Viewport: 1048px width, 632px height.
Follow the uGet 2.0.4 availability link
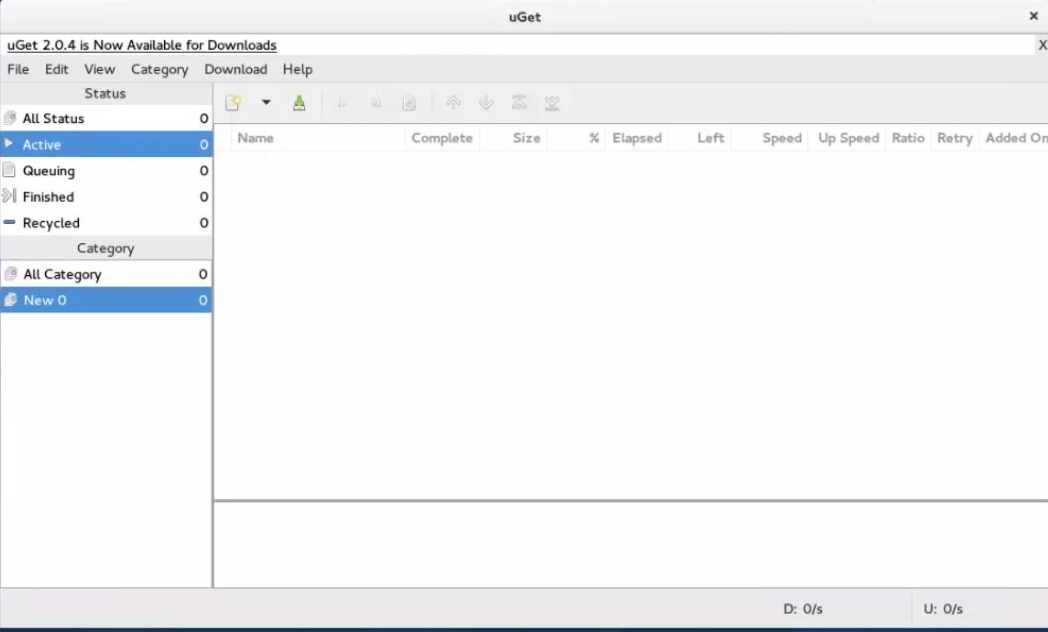point(142,45)
